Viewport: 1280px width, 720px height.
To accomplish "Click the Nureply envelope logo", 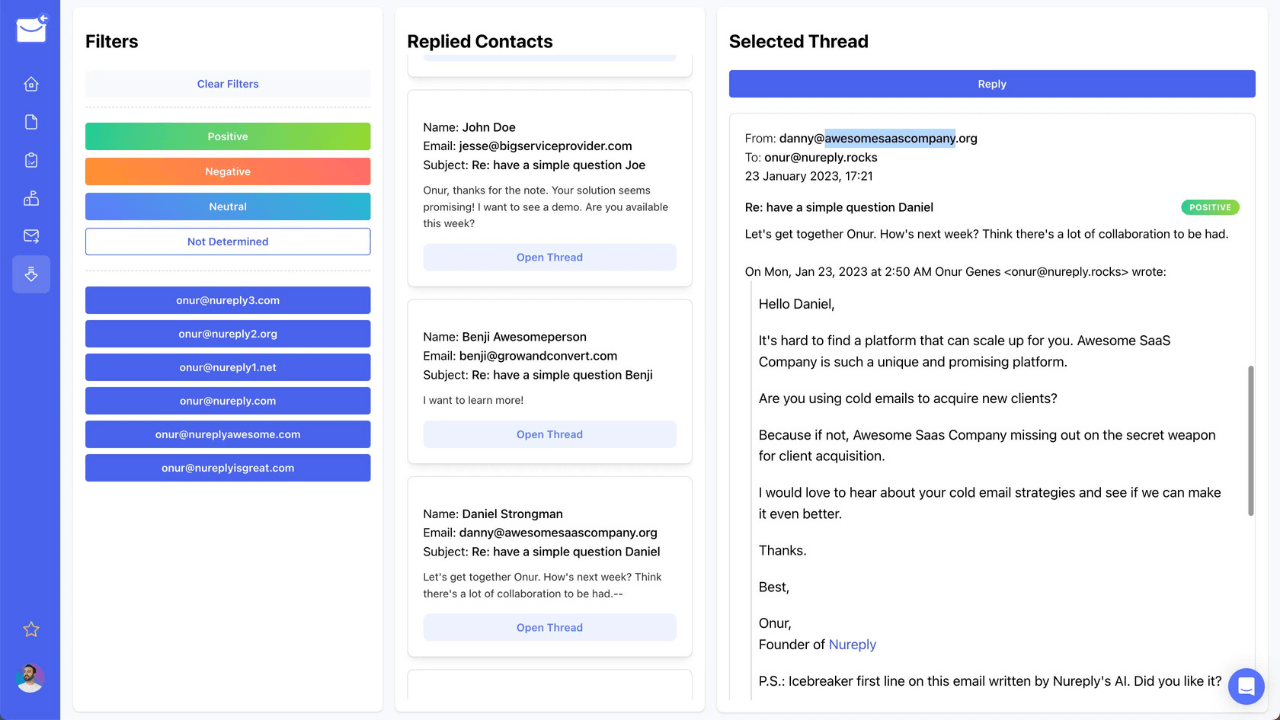I will 31,30.
